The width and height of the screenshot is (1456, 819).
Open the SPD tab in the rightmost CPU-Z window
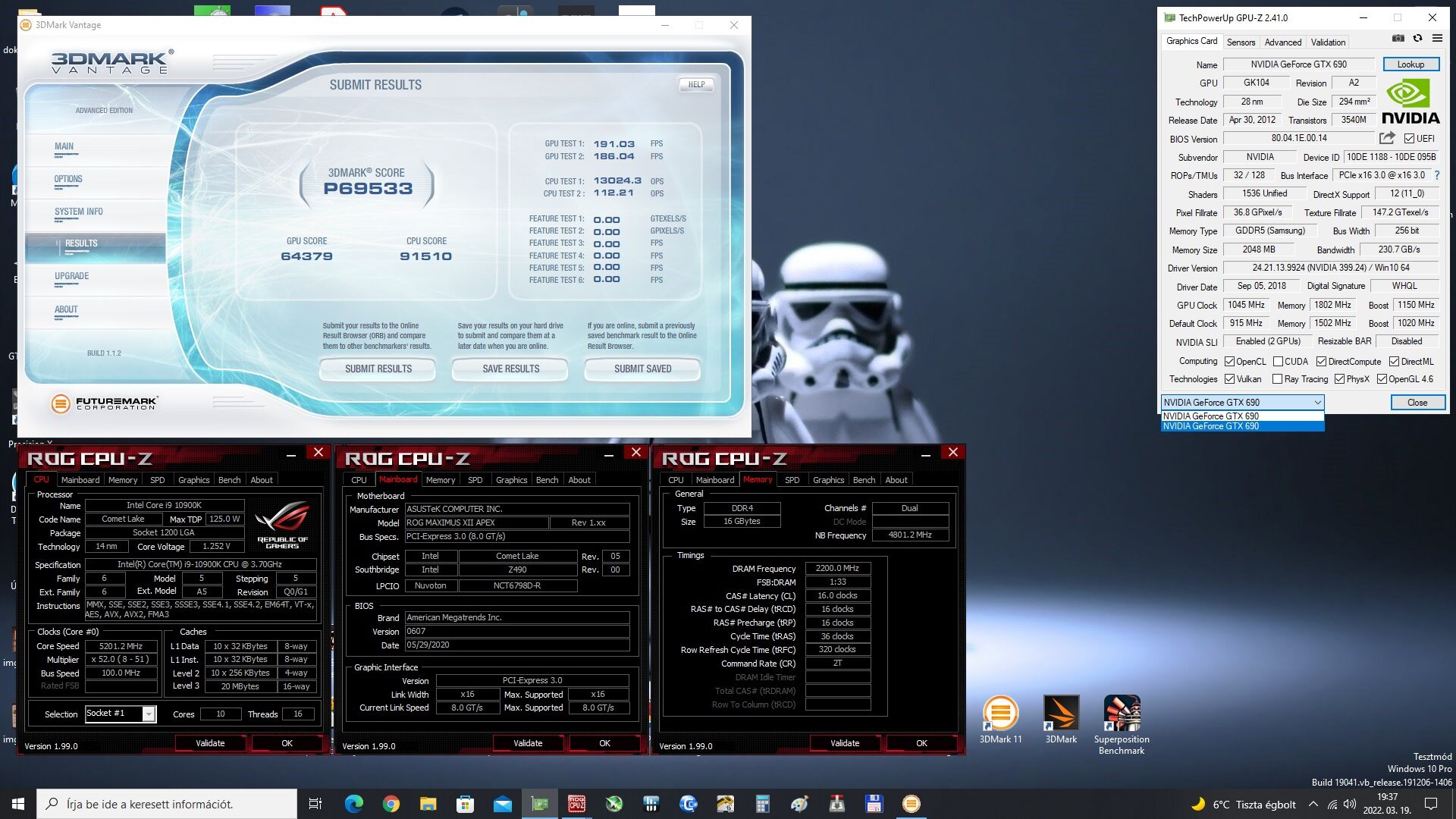(x=792, y=480)
